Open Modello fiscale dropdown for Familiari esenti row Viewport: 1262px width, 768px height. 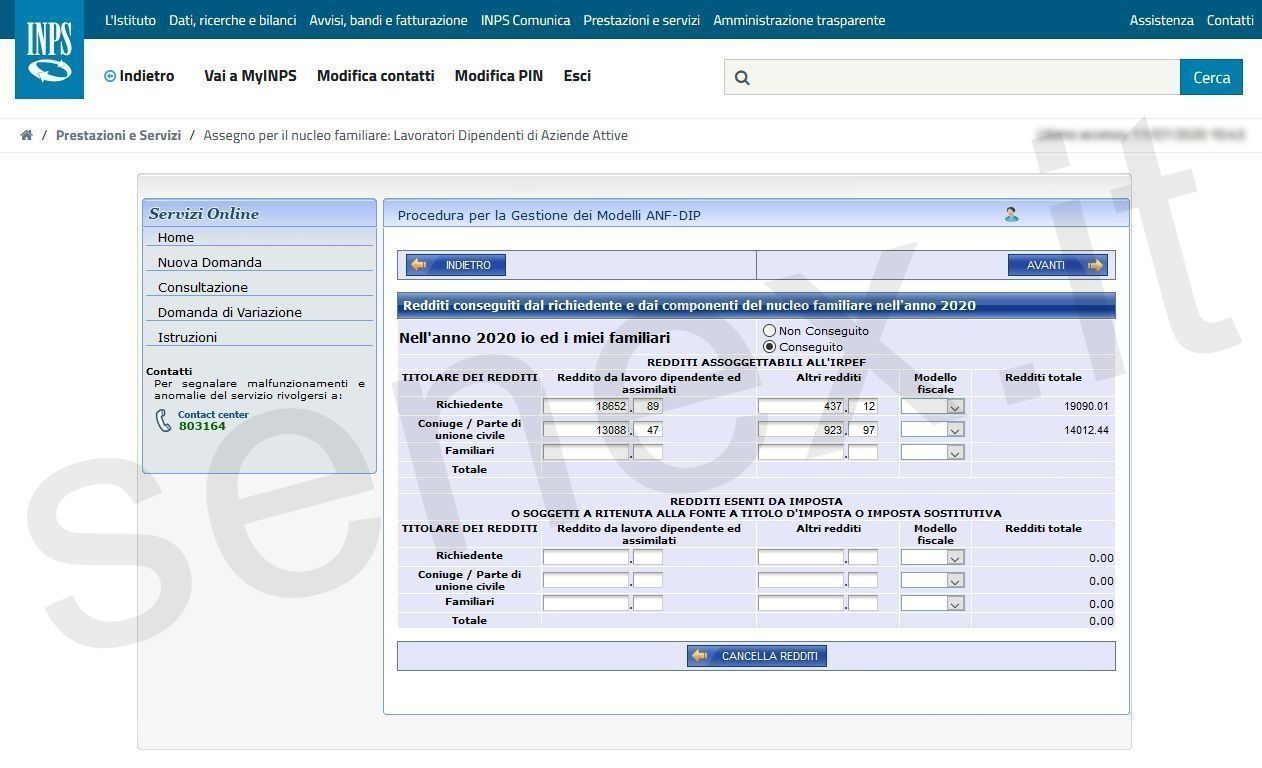932,603
